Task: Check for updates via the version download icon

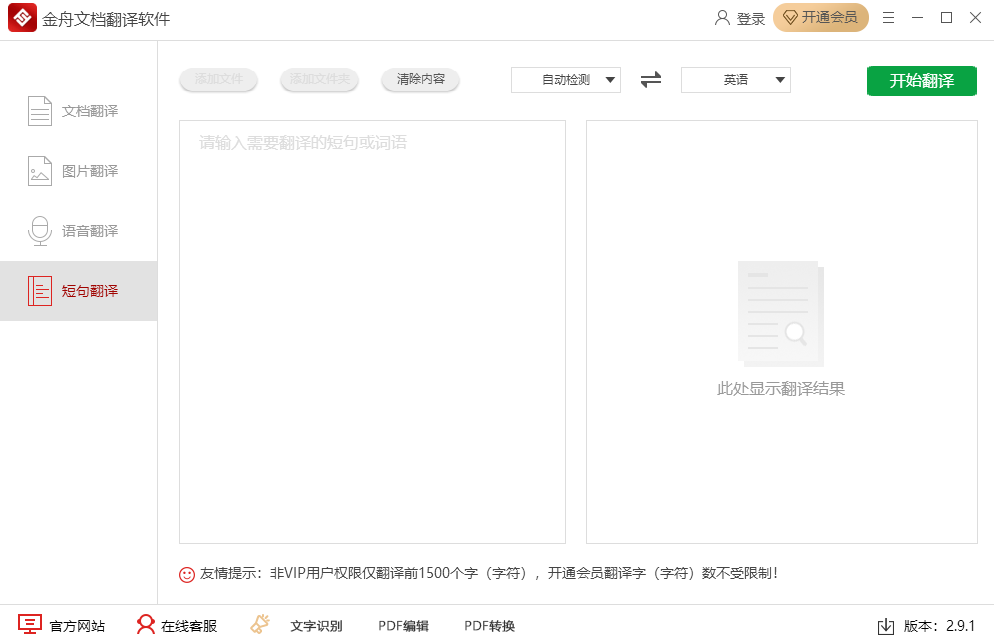Action: click(x=884, y=627)
